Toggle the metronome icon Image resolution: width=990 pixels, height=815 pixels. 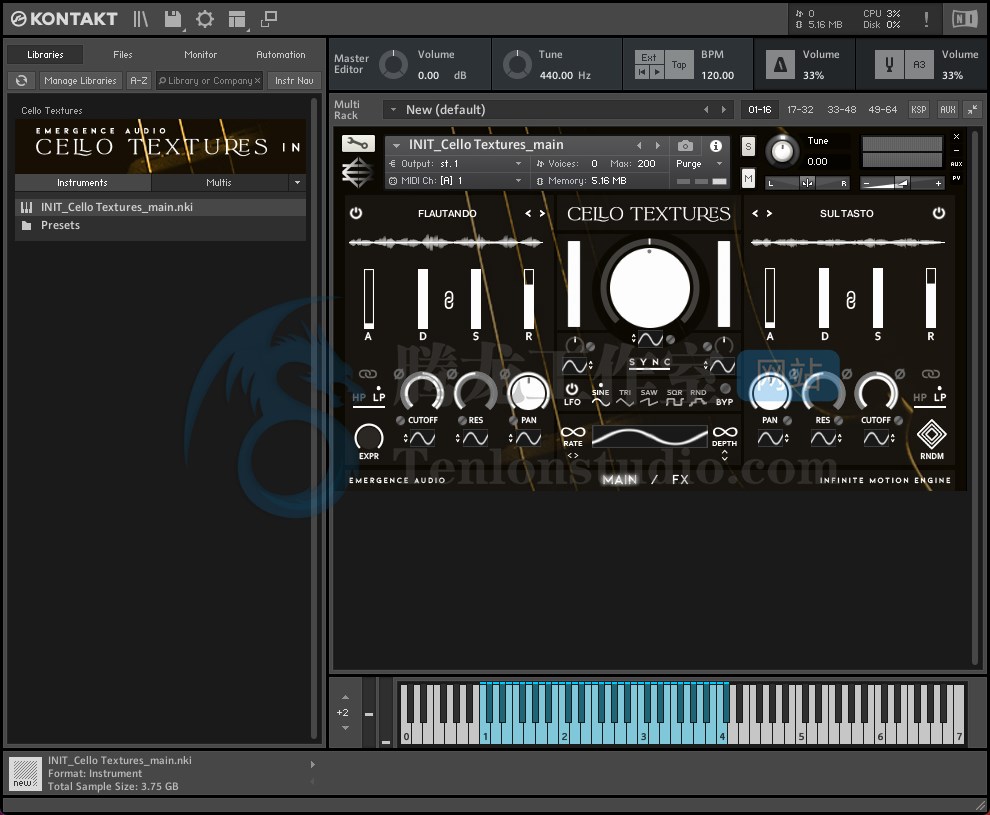pyautogui.click(x=780, y=64)
